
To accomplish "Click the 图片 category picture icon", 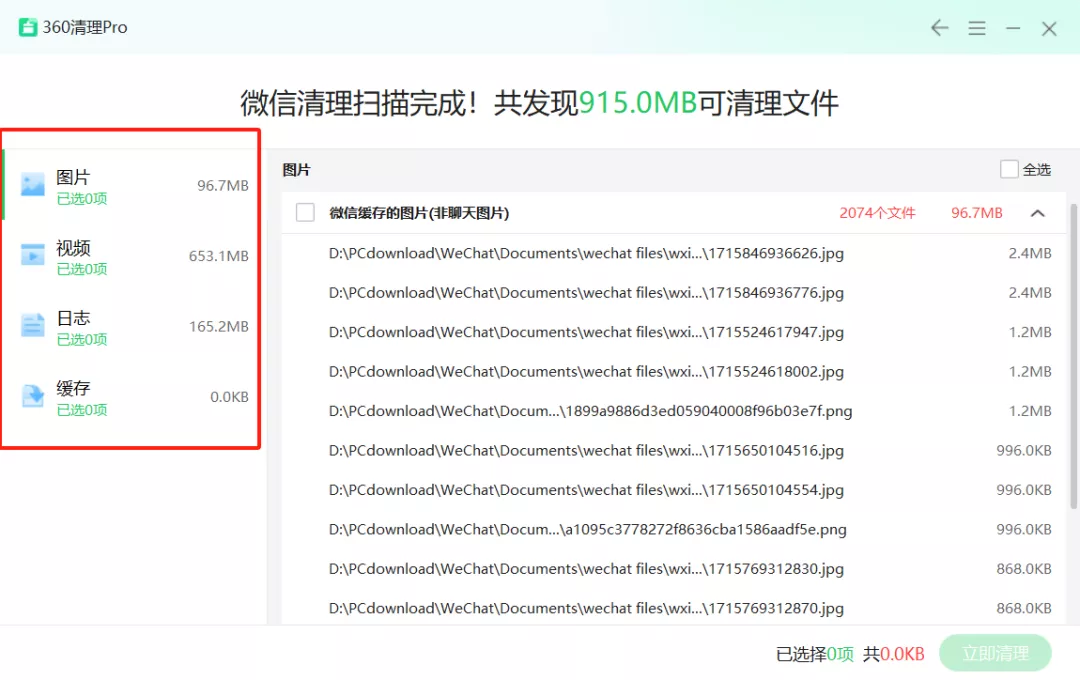I will tap(32, 185).
